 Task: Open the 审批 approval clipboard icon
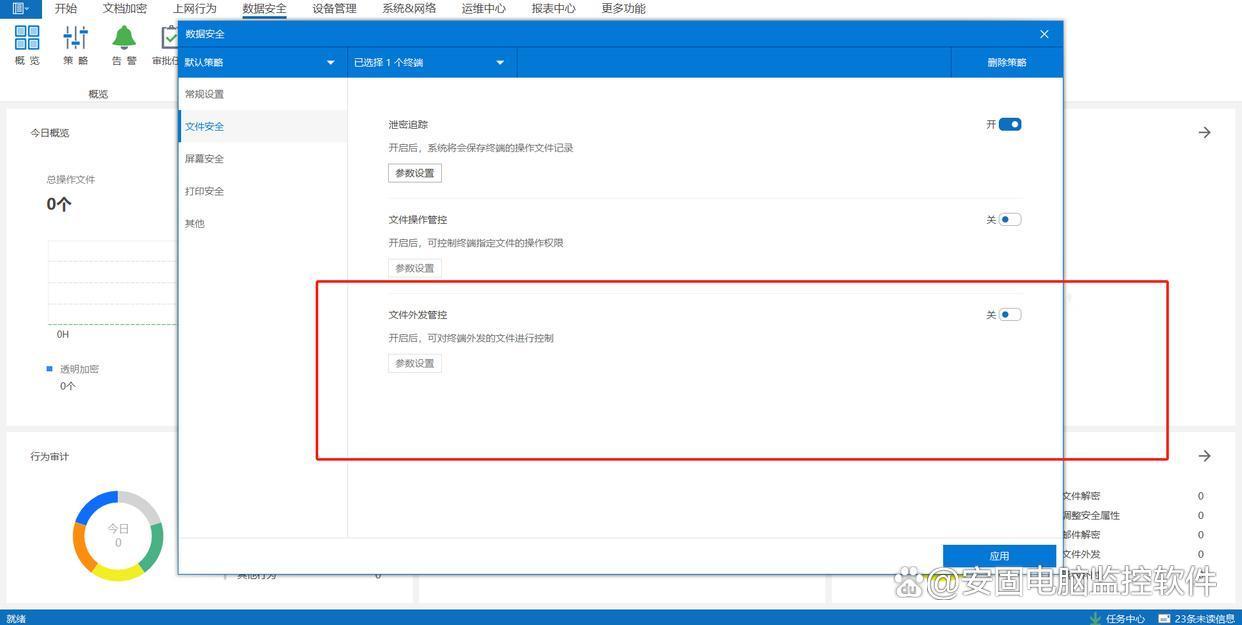point(169,38)
